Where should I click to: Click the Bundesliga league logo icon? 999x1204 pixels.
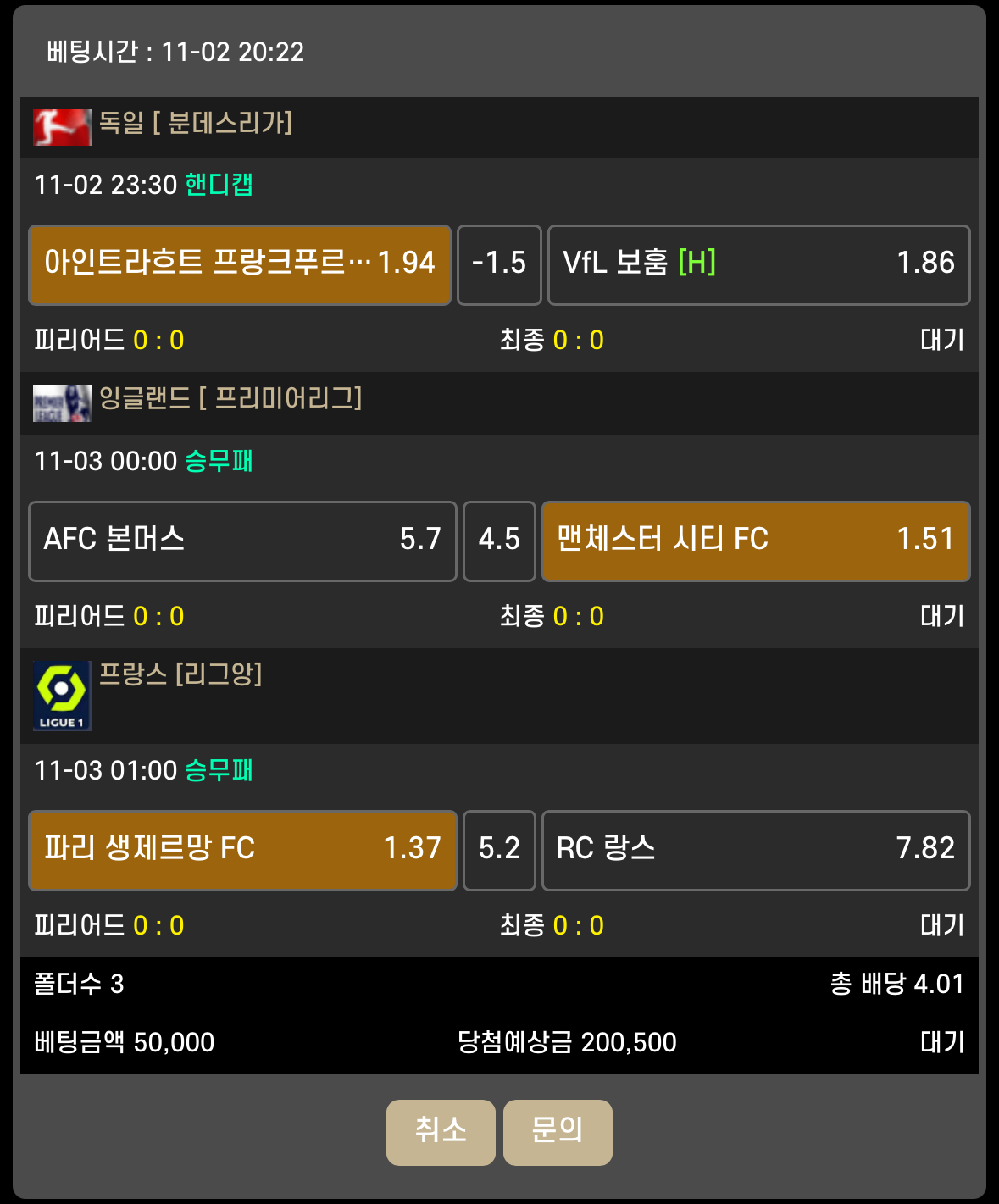click(x=62, y=127)
